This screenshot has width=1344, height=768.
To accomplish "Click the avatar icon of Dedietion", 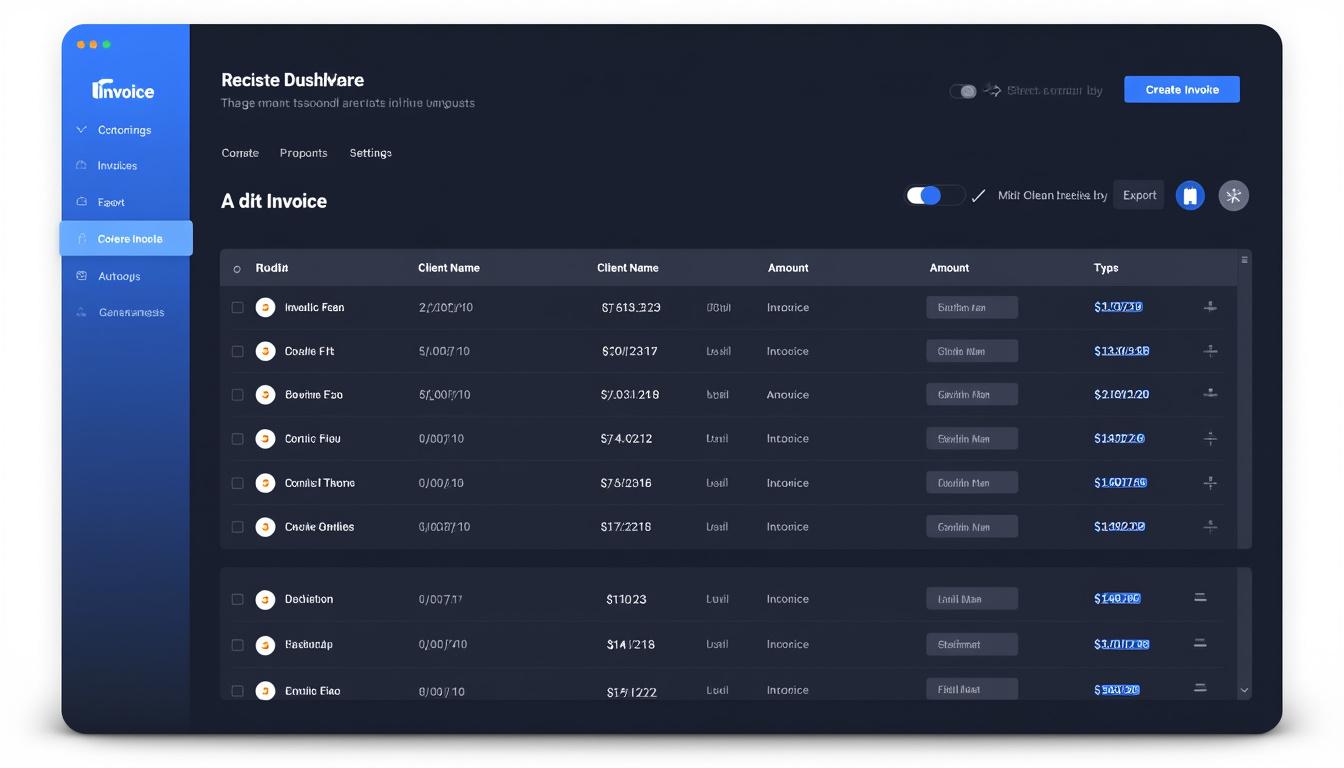I will (265, 600).
